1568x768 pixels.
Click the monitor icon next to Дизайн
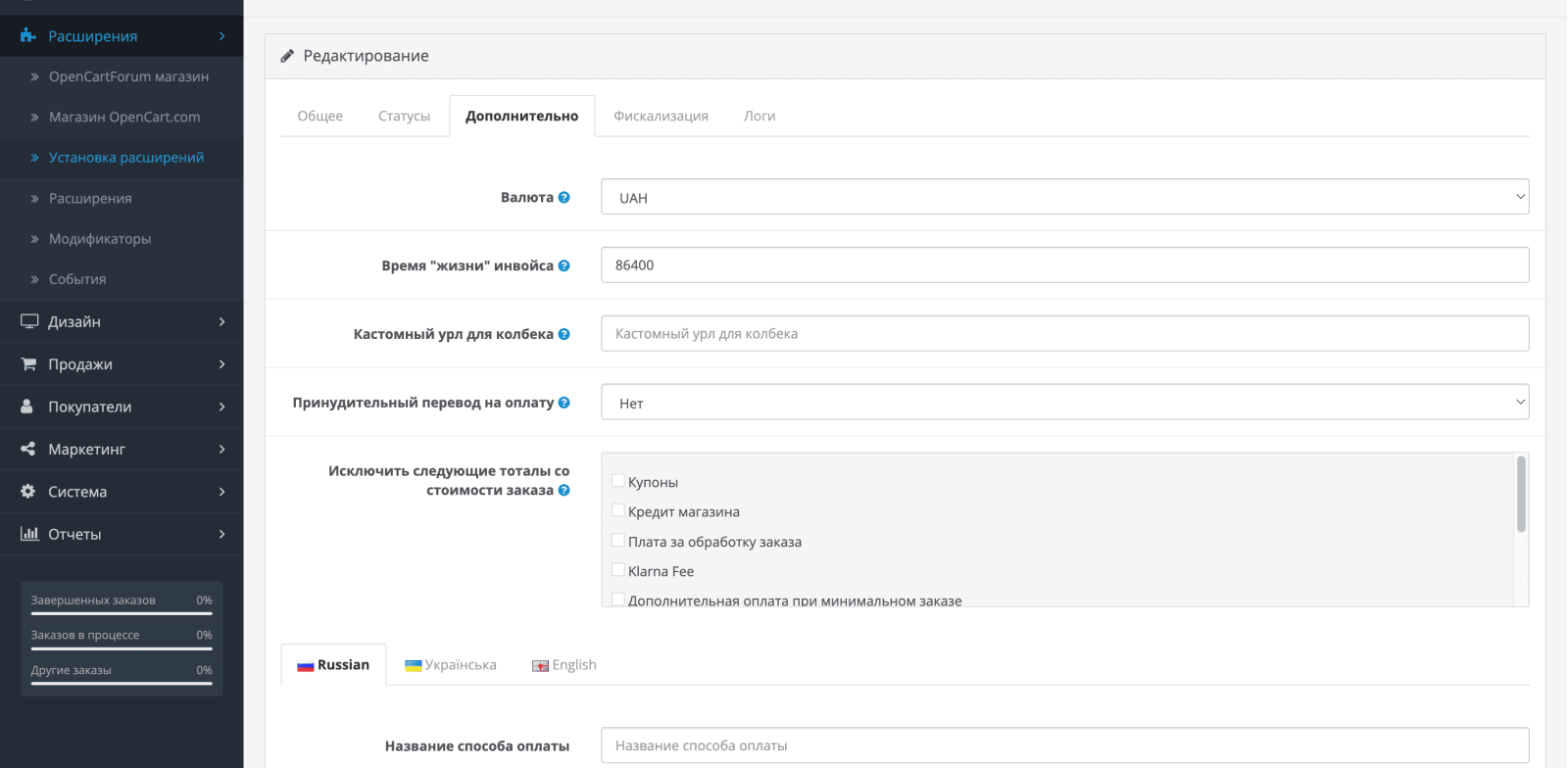(29, 321)
